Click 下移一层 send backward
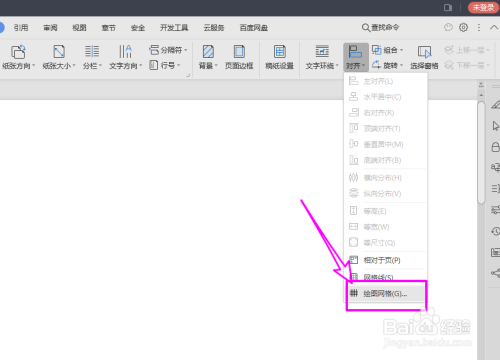The image size is (500, 360). [x=467, y=65]
